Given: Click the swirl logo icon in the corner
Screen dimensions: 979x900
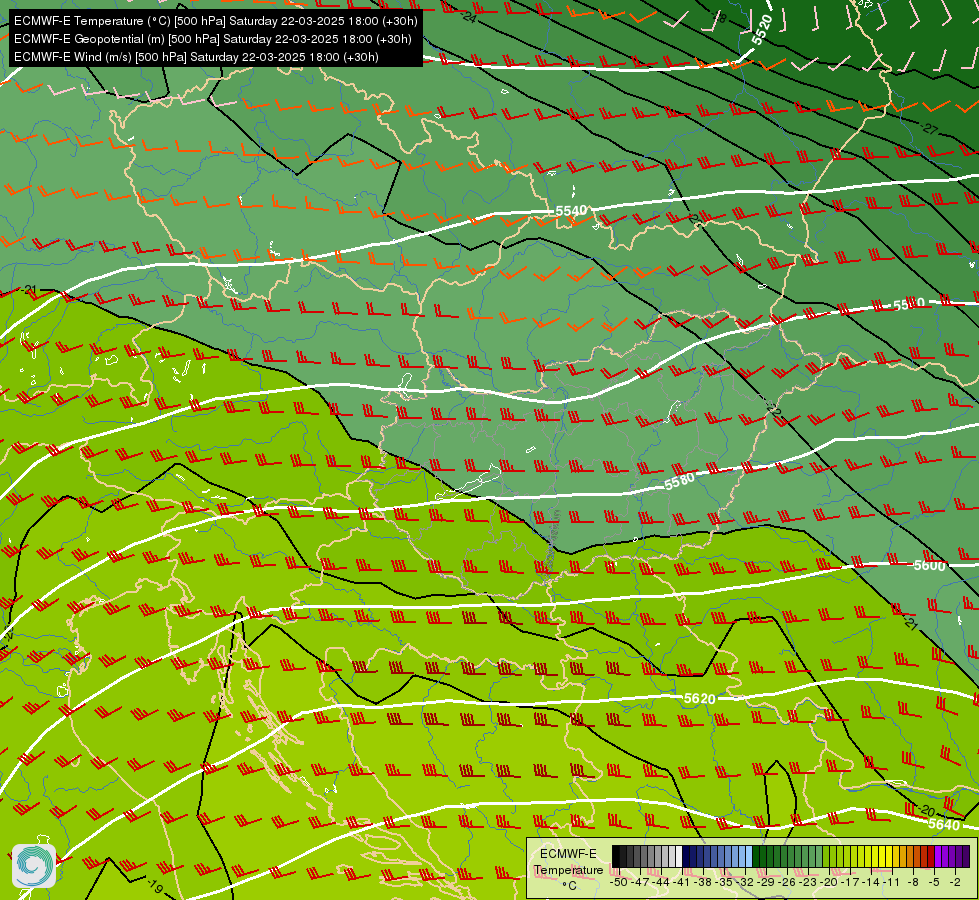Looking at the screenshot, I should pos(34,866).
